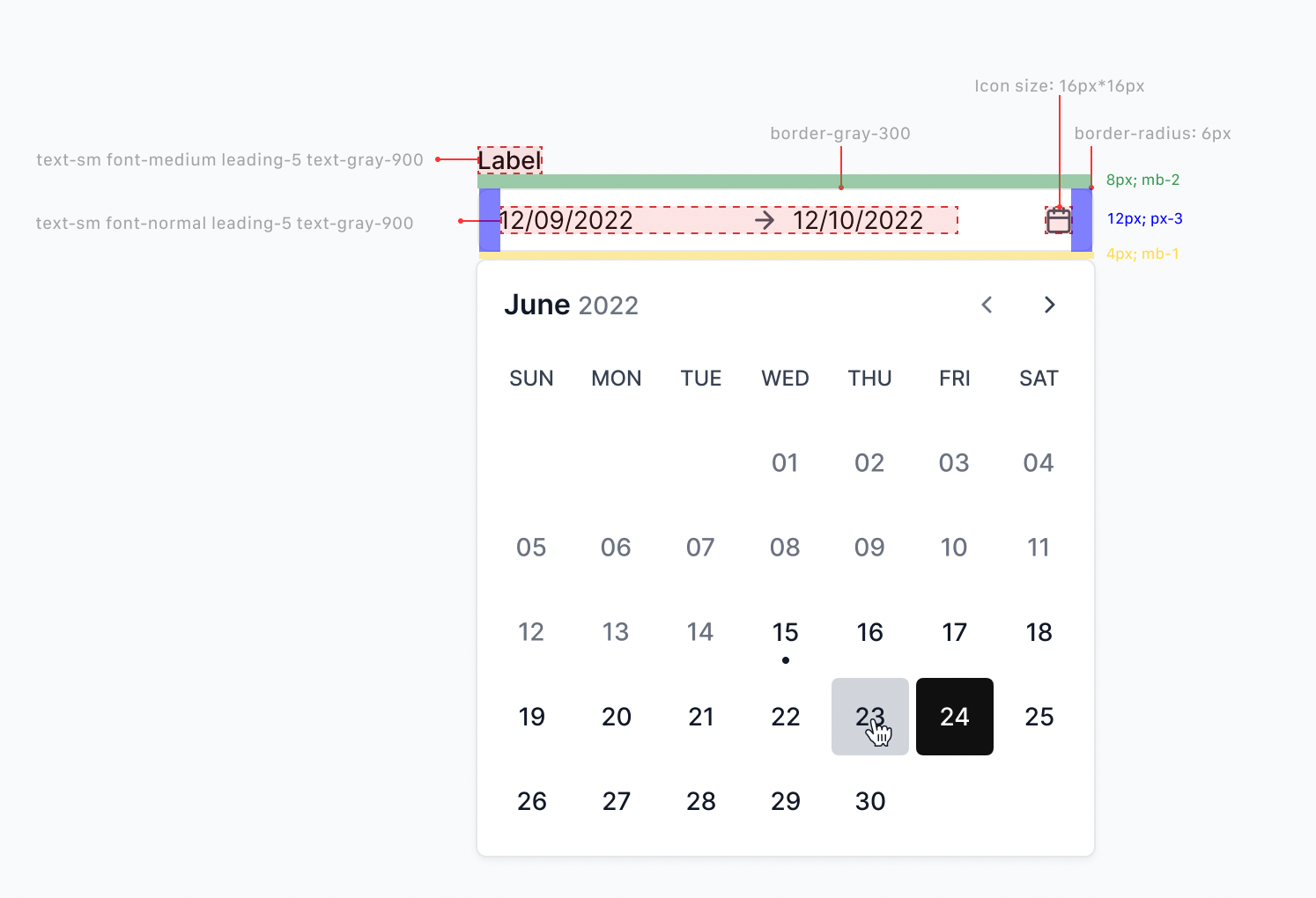
Task: Click the left chevron to go back a month
Action: [987, 305]
